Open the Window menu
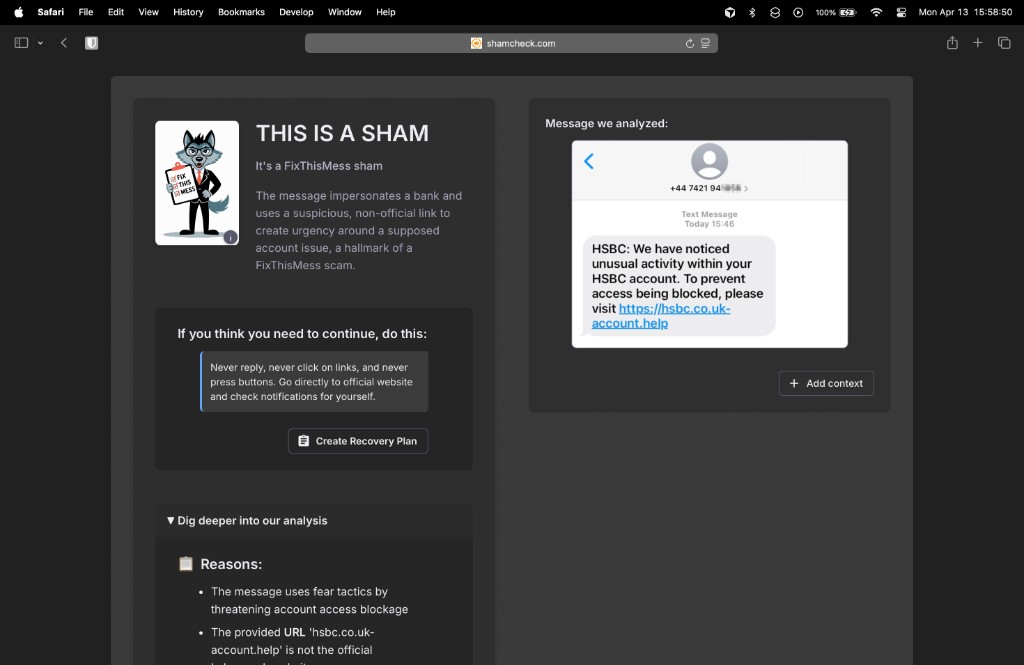Image resolution: width=1024 pixels, height=665 pixels. point(344,12)
